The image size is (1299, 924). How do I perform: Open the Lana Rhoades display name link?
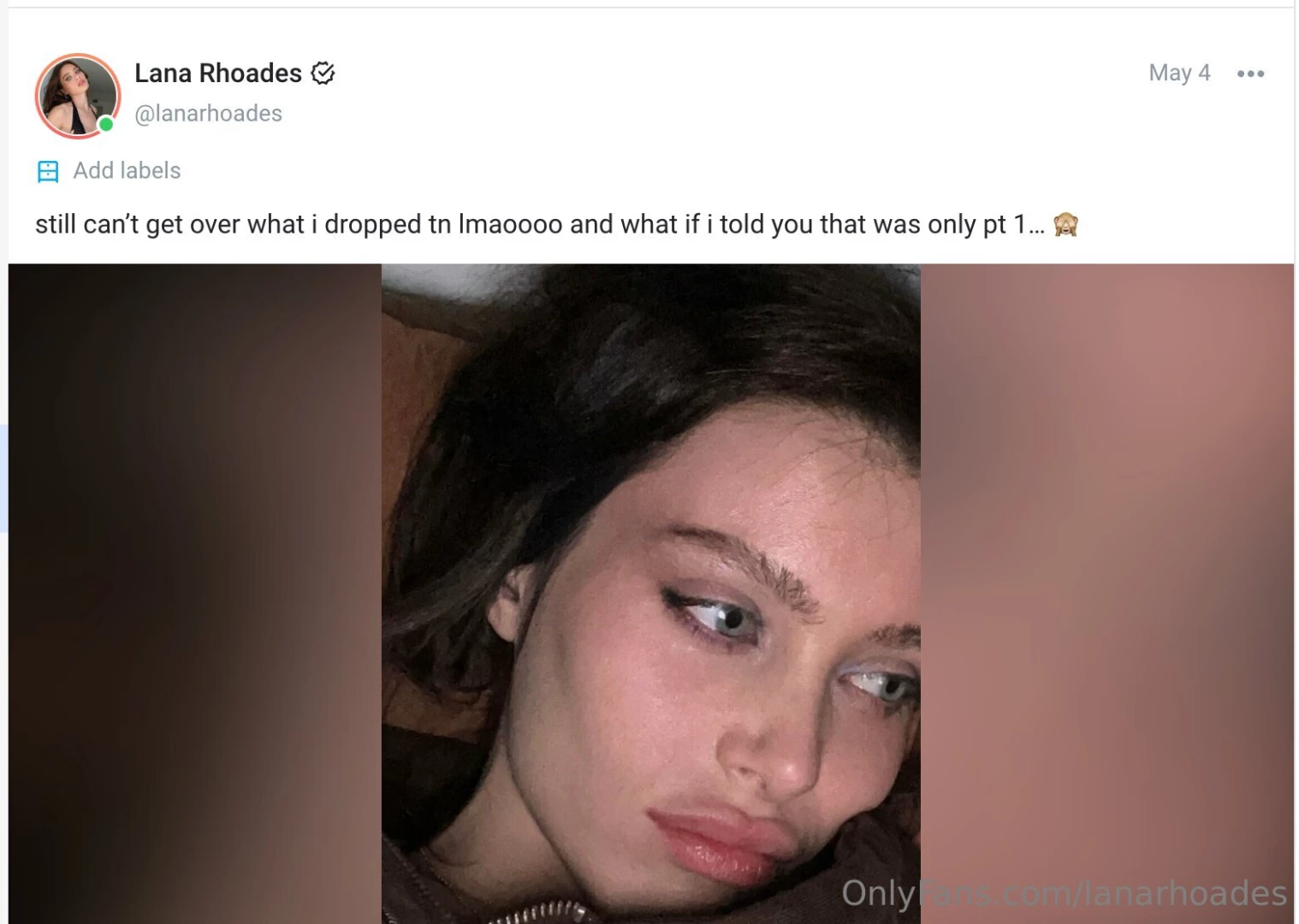[218, 74]
